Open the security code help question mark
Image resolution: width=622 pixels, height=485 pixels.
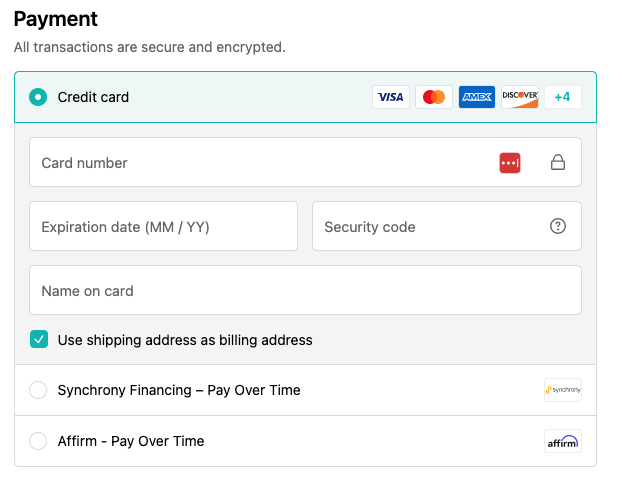click(558, 226)
